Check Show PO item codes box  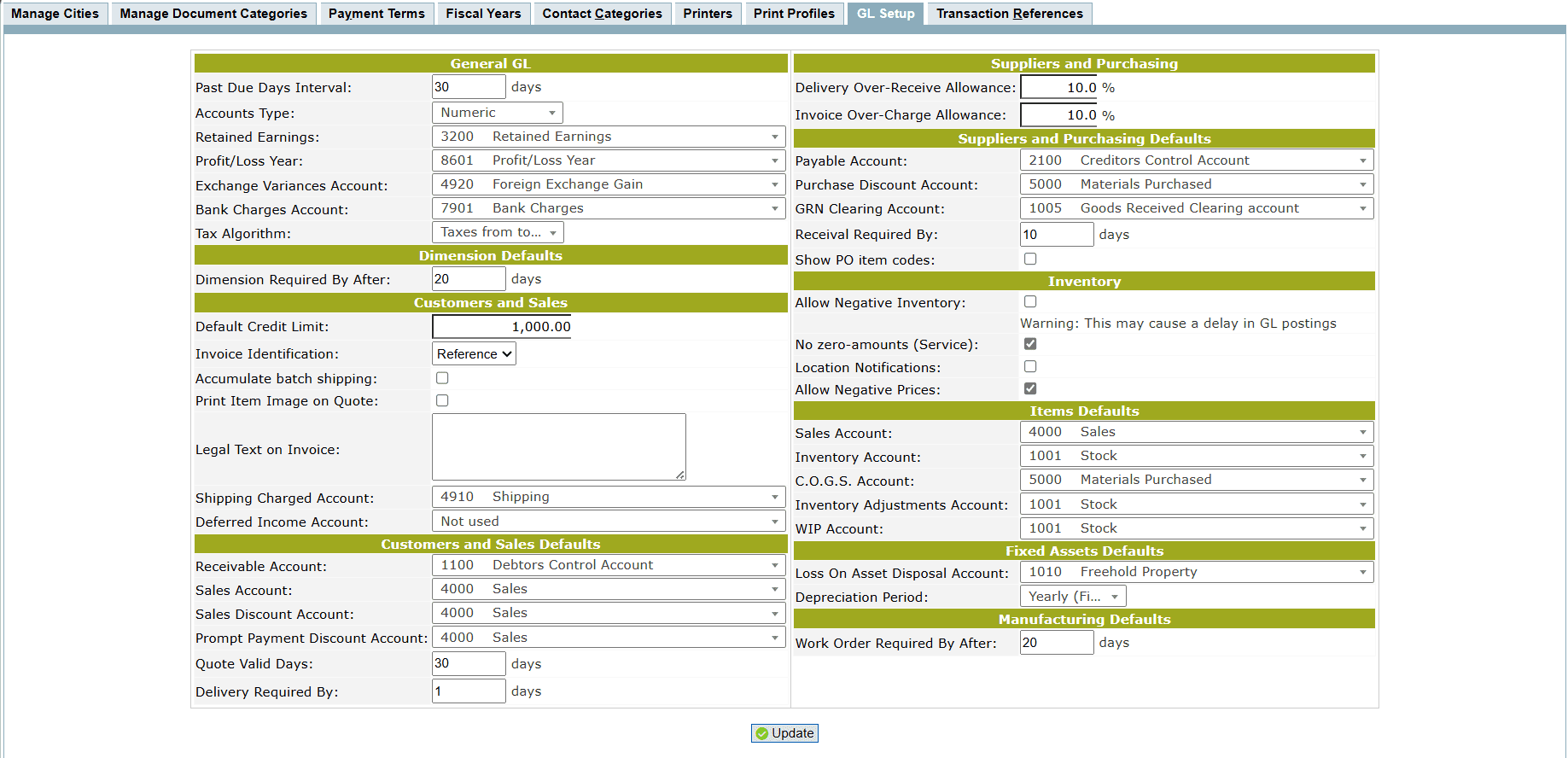[1030, 259]
